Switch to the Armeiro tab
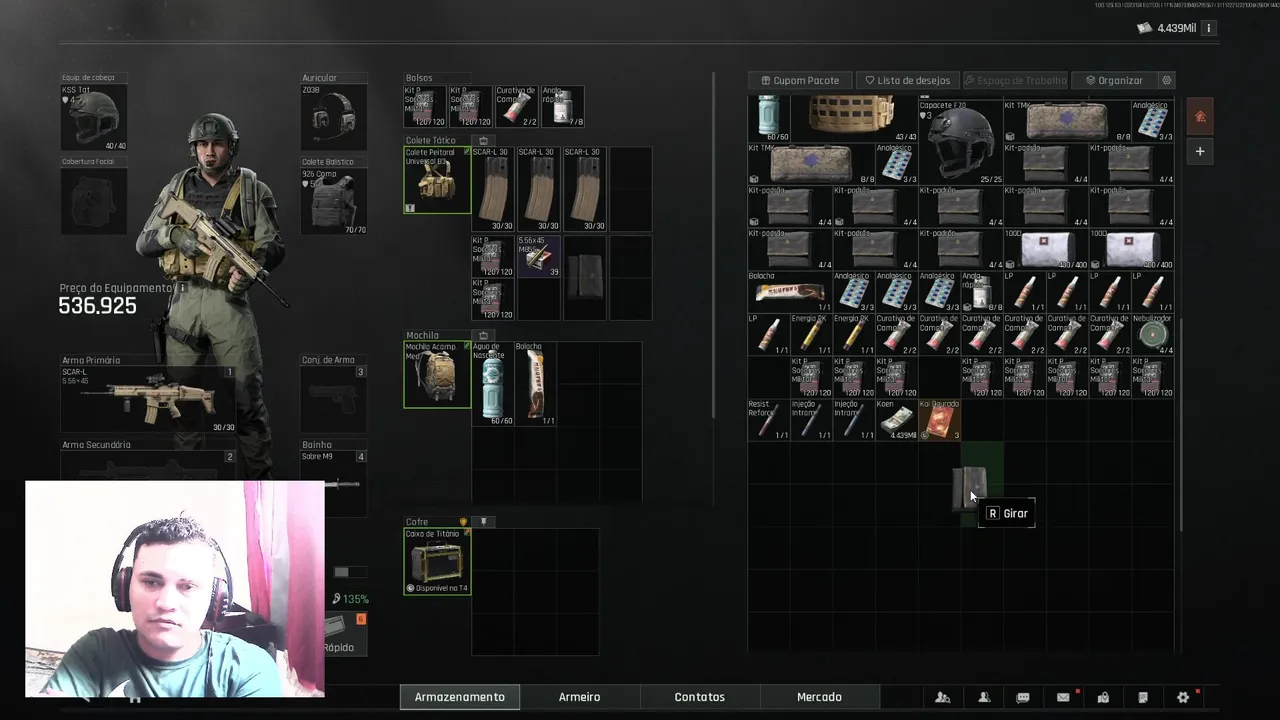The image size is (1280, 720). click(579, 697)
